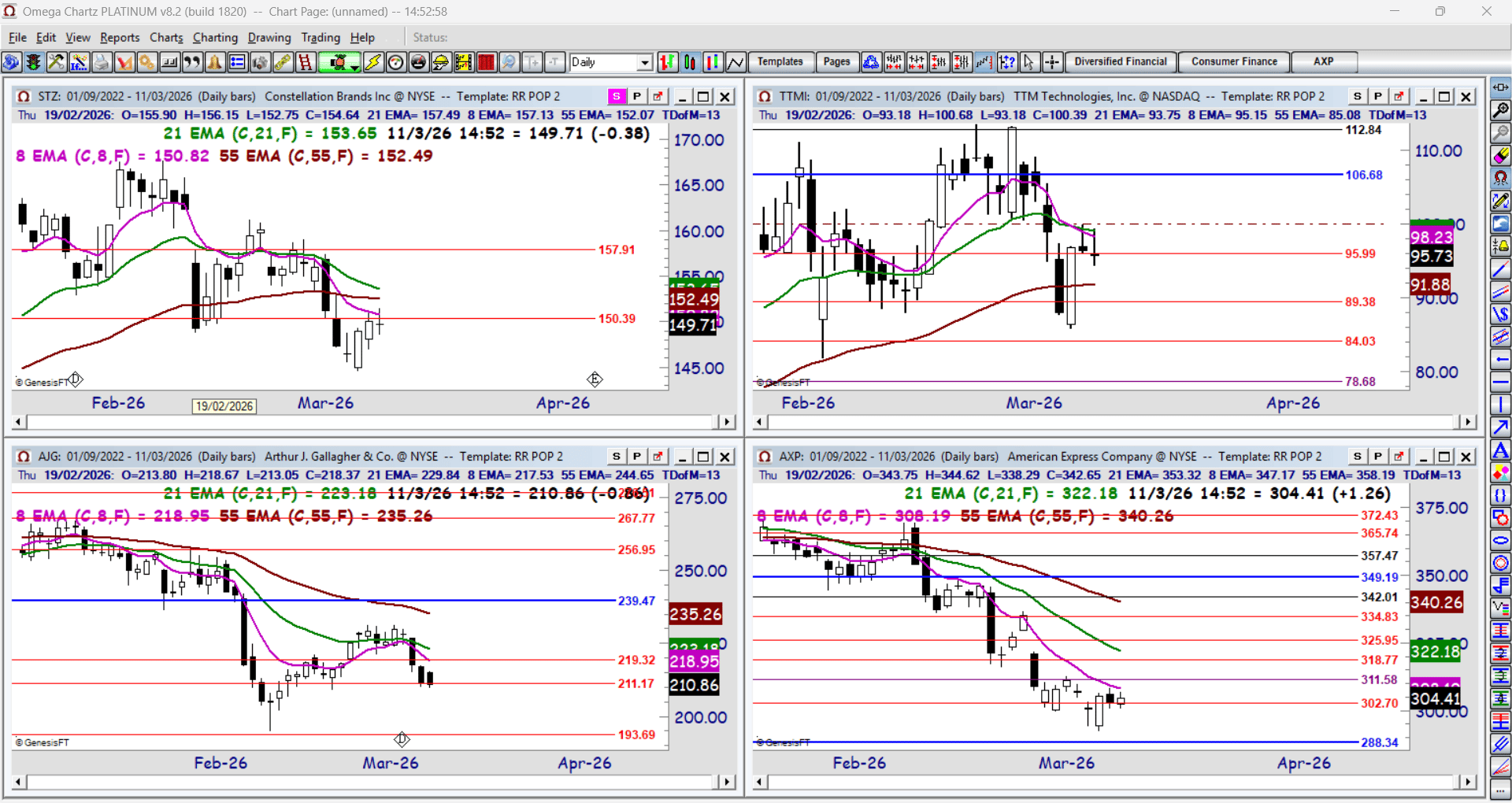Click the film strip chart icon
The height and width of the screenshot is (803, 1512).
[x=464, y=62]
